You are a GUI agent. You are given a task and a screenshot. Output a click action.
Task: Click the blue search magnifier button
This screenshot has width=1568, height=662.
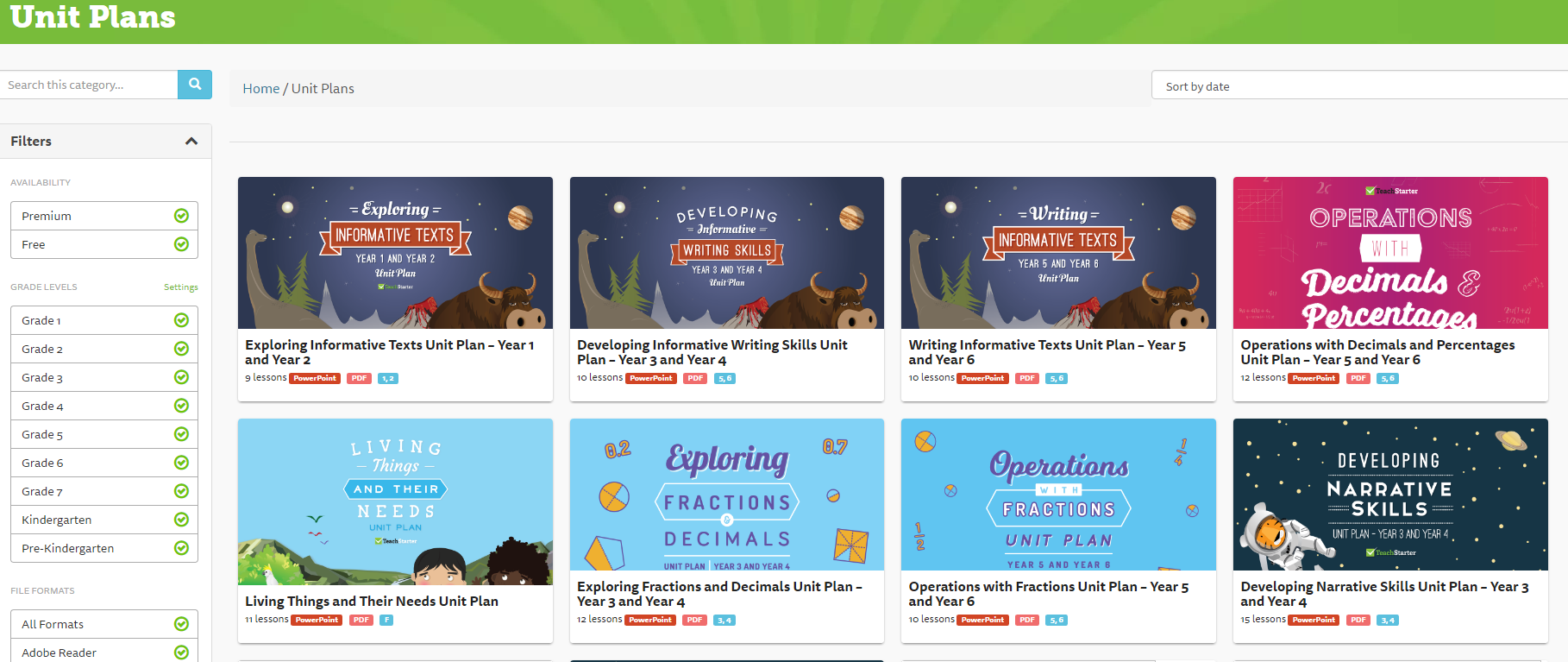(x=195, y=85)
